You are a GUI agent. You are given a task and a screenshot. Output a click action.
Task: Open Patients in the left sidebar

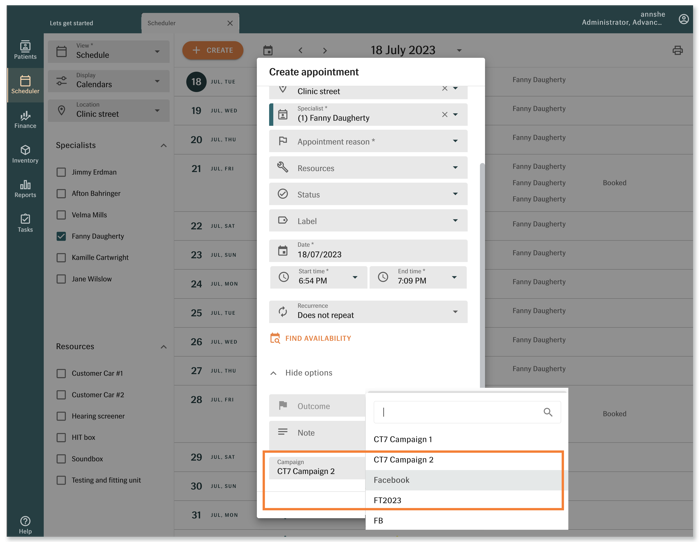pos(25,50)
